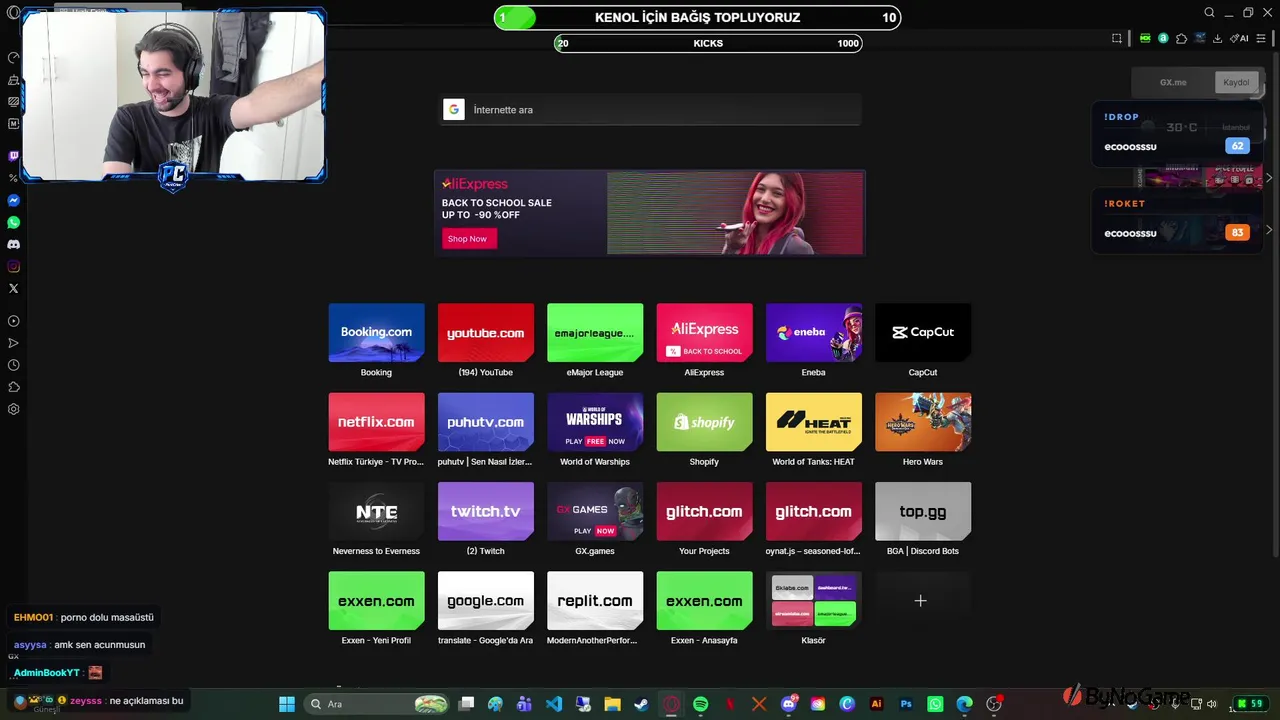Viewport: 1280px width, 720px height.
Task: Open sidebar Settings gear icon
Action: (x=13, y=409)
